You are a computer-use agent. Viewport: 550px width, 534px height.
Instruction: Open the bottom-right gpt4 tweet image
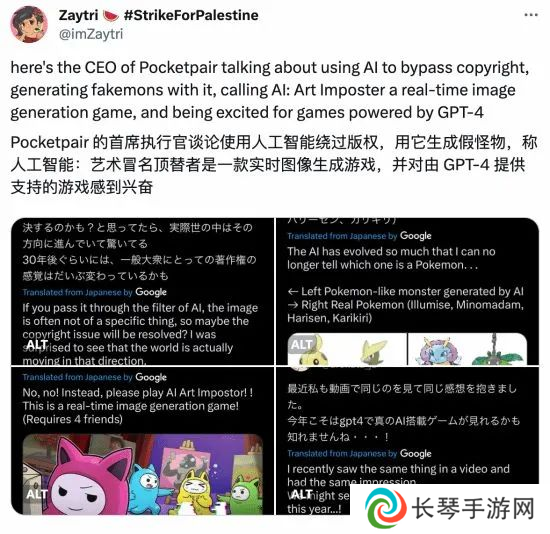[407, 441]
